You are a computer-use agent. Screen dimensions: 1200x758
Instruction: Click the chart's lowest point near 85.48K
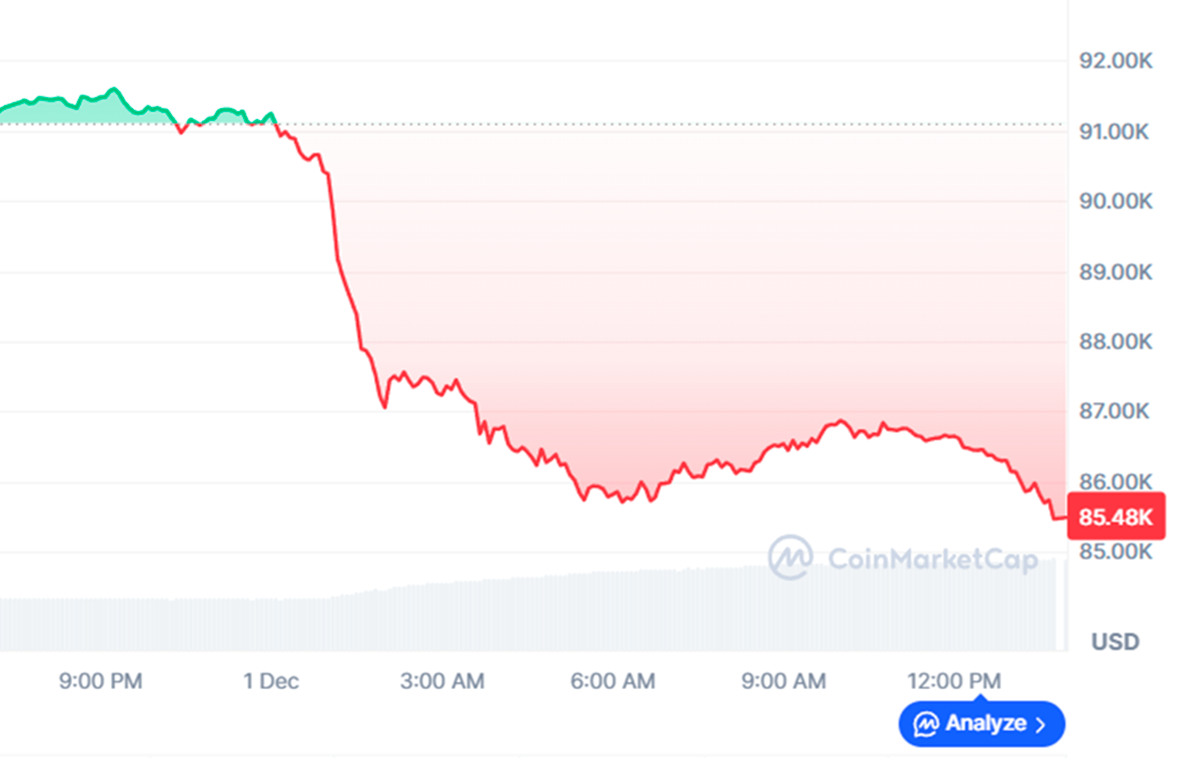pos(1055,520)
